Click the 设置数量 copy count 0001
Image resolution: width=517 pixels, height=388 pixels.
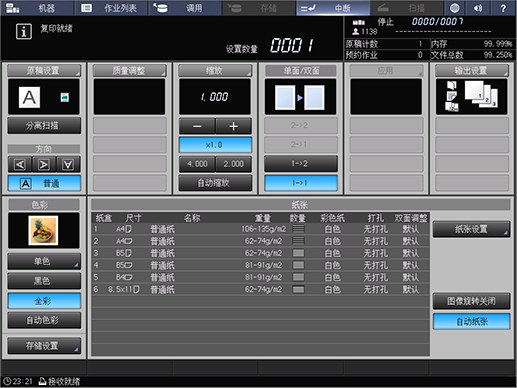pos(292,45)
